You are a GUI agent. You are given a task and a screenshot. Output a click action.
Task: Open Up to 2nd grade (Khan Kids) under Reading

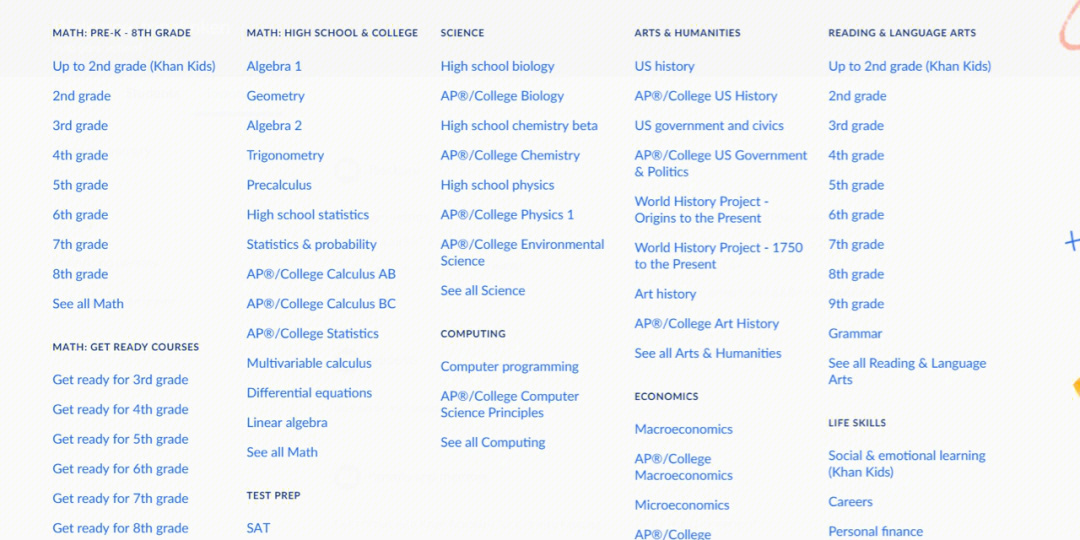pos(910,66)
